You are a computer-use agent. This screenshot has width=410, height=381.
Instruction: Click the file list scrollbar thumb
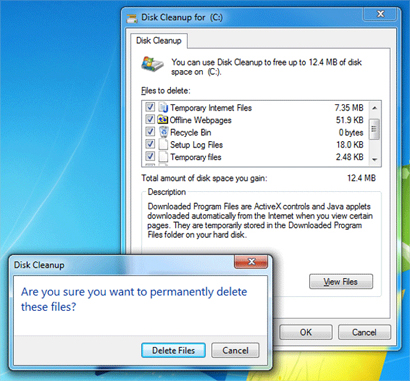click(375, 129)
